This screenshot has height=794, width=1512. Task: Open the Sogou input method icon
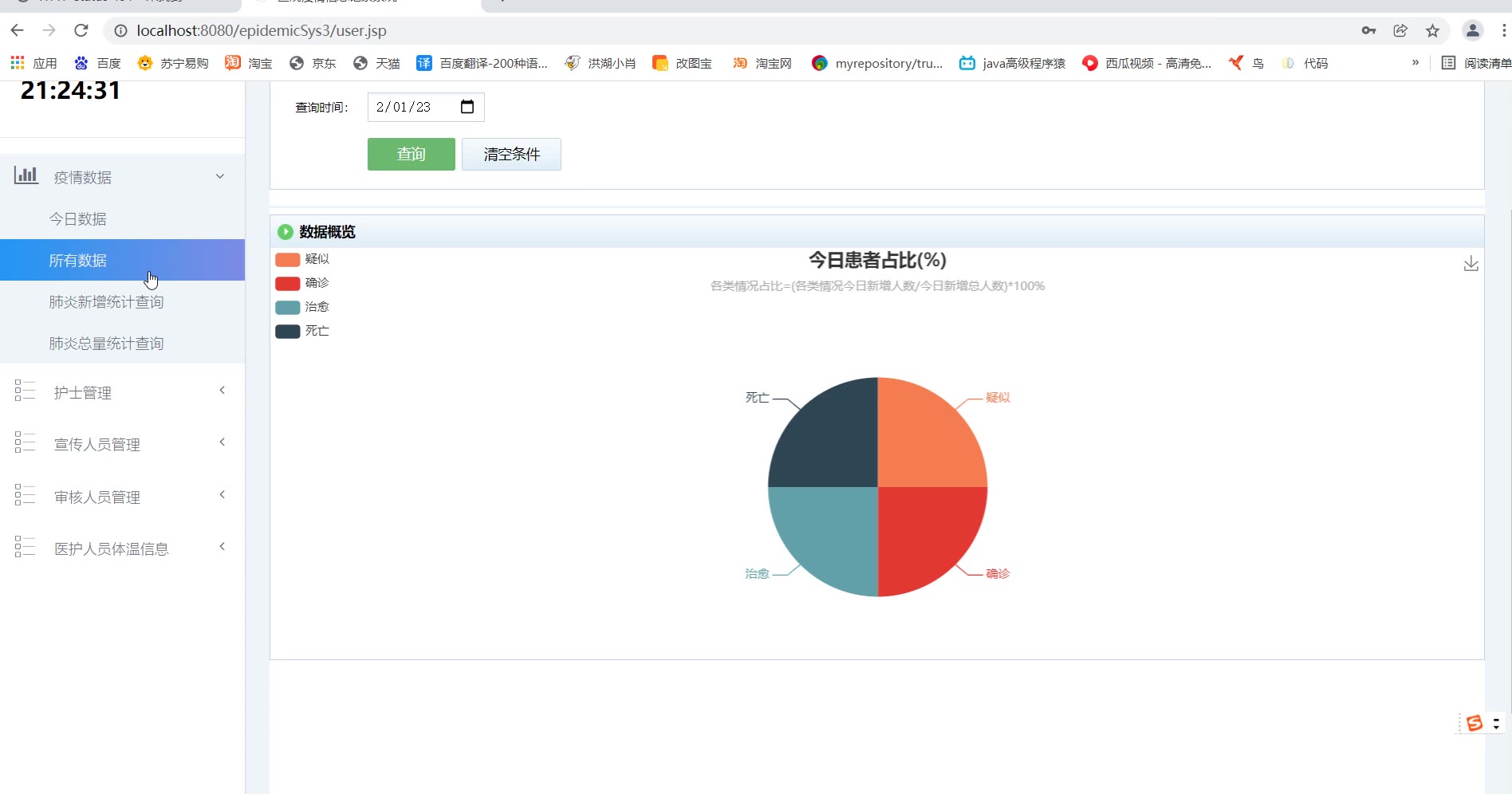[x=1475, y=723]
